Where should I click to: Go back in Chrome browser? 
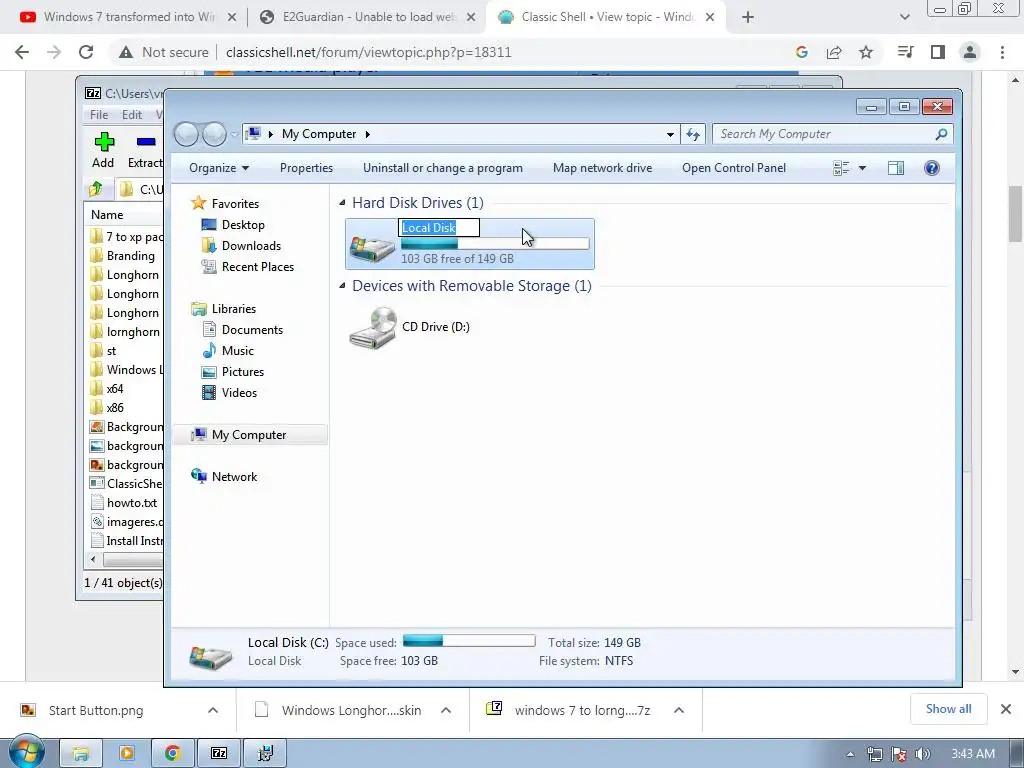pos(22,52)
